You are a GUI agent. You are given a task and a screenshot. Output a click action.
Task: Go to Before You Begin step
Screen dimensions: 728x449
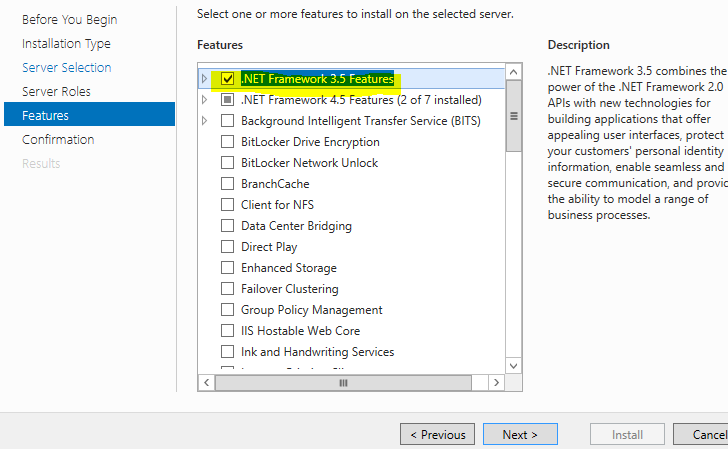(x=70, y=20)
